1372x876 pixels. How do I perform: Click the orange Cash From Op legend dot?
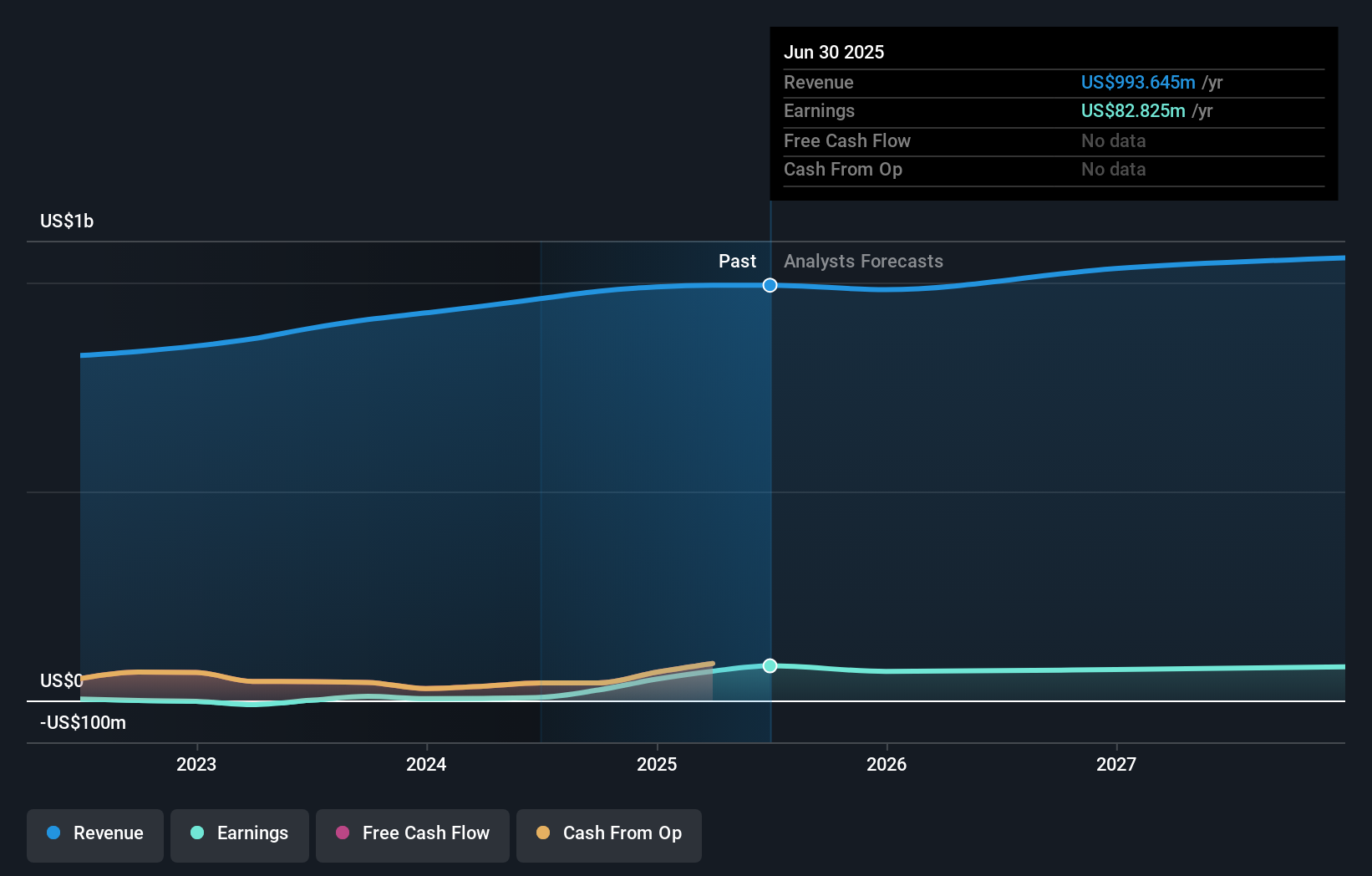click(543, 833)
